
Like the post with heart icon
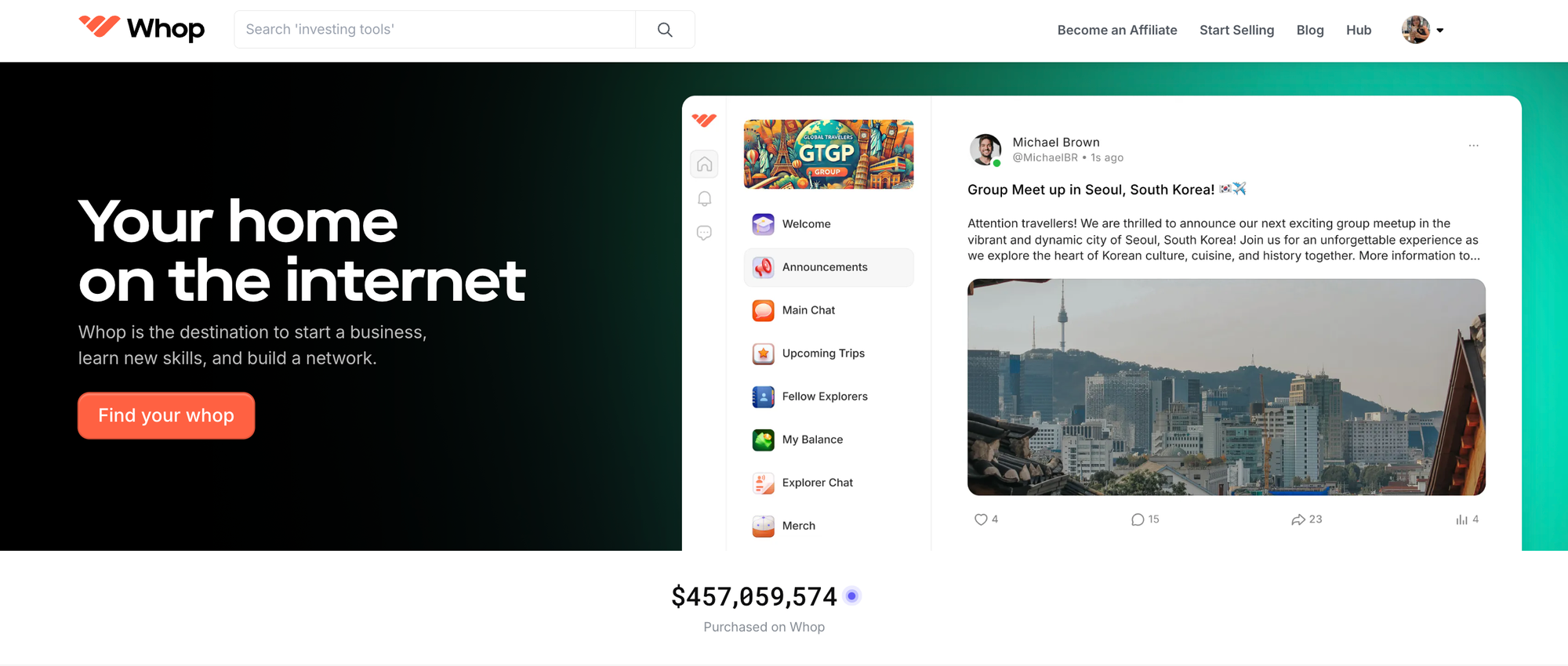981,519
